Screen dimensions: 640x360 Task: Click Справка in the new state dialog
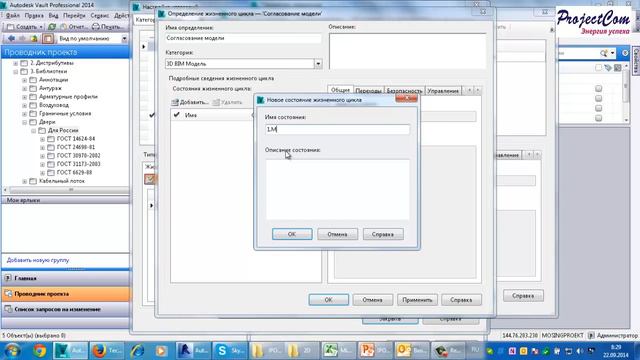[383, 234]
